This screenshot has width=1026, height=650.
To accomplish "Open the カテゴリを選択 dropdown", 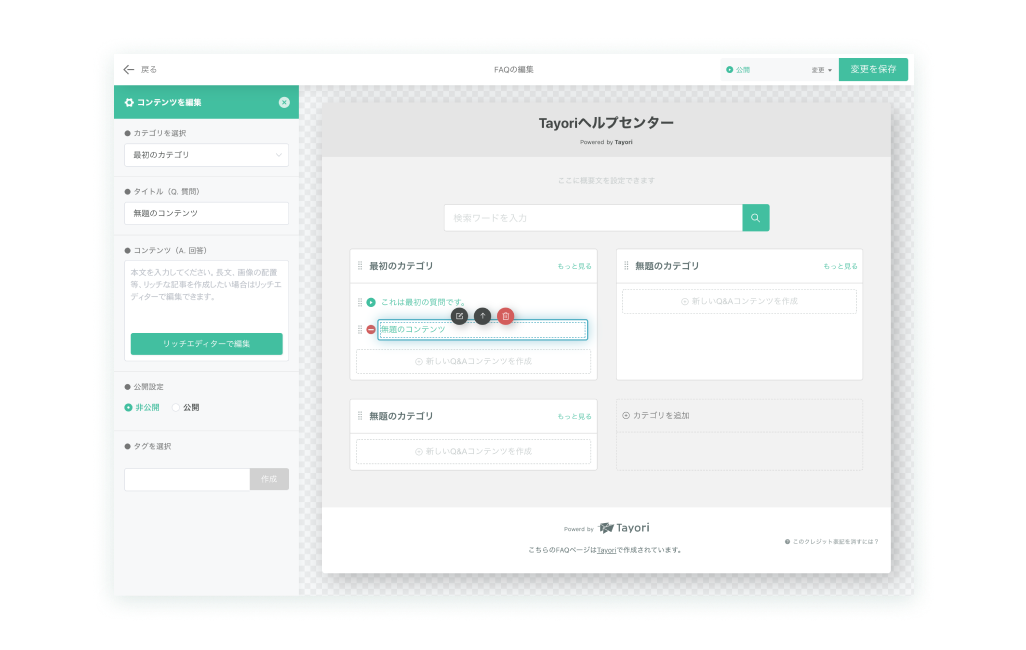I will point(206,155).
